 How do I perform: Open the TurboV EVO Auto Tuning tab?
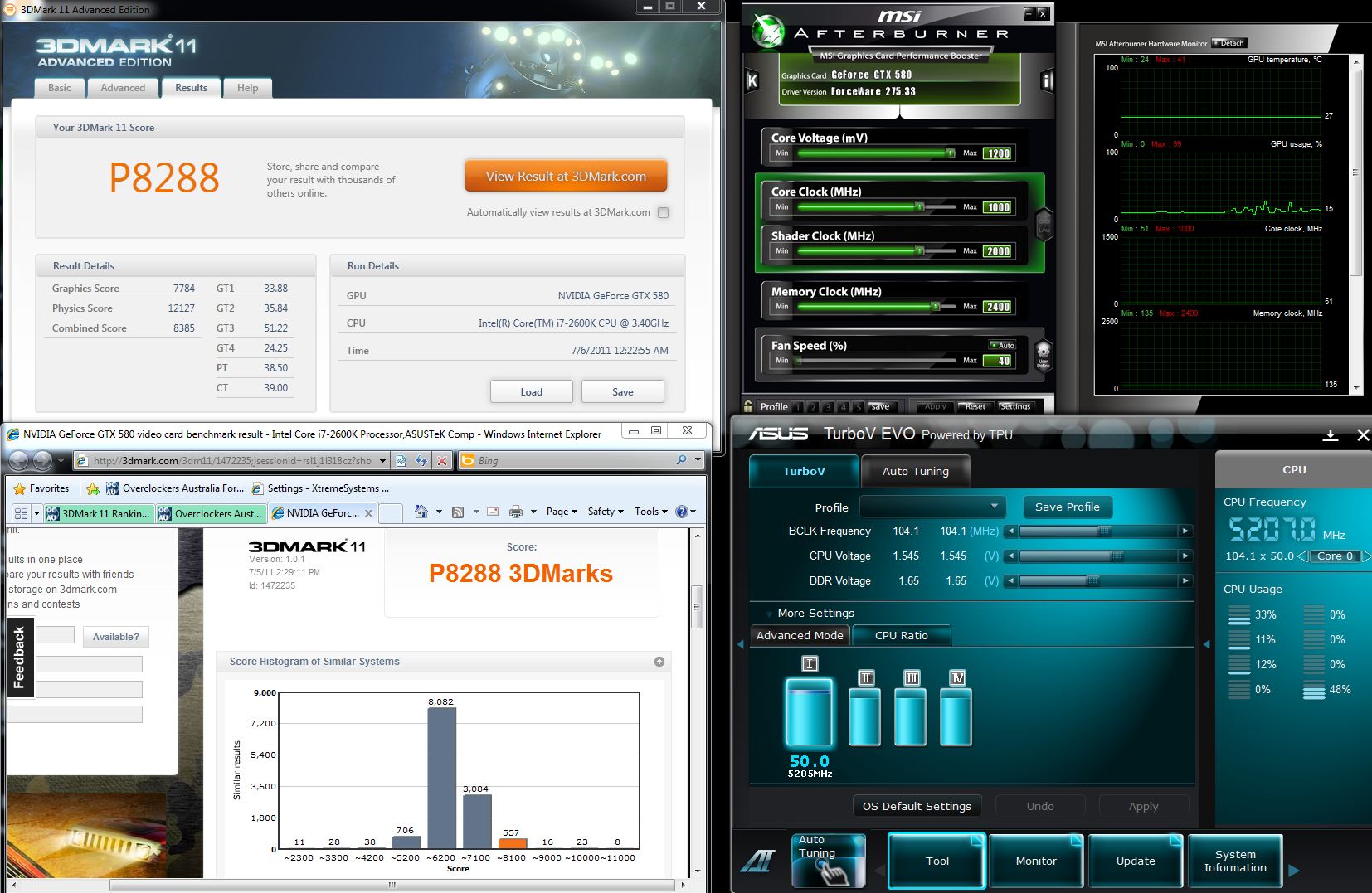coord(915,471)
